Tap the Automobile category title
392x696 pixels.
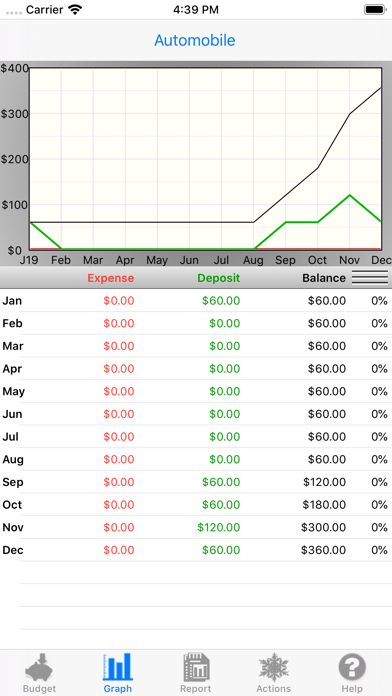click(x=195, y=40)
